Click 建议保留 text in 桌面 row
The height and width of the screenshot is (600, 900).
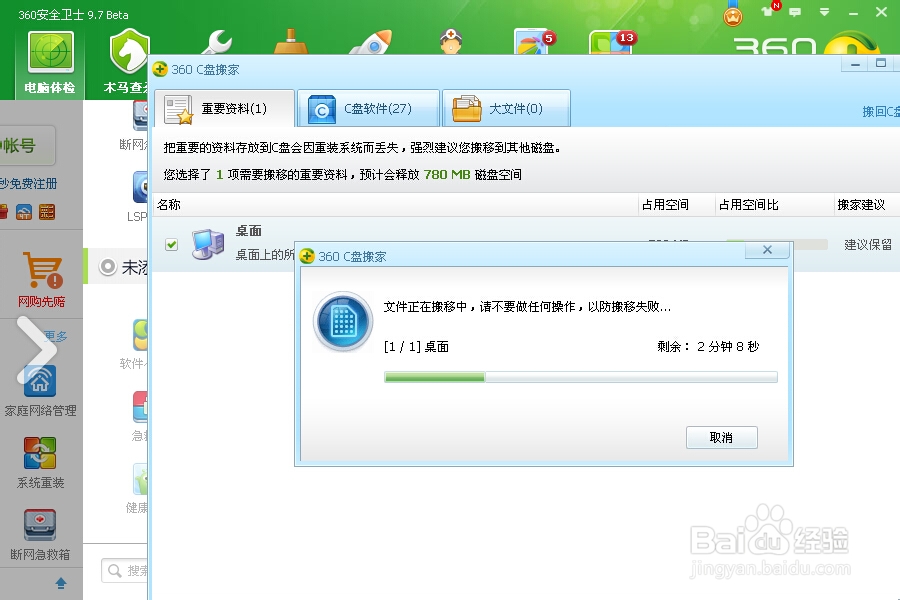click(x=868, y=245)
